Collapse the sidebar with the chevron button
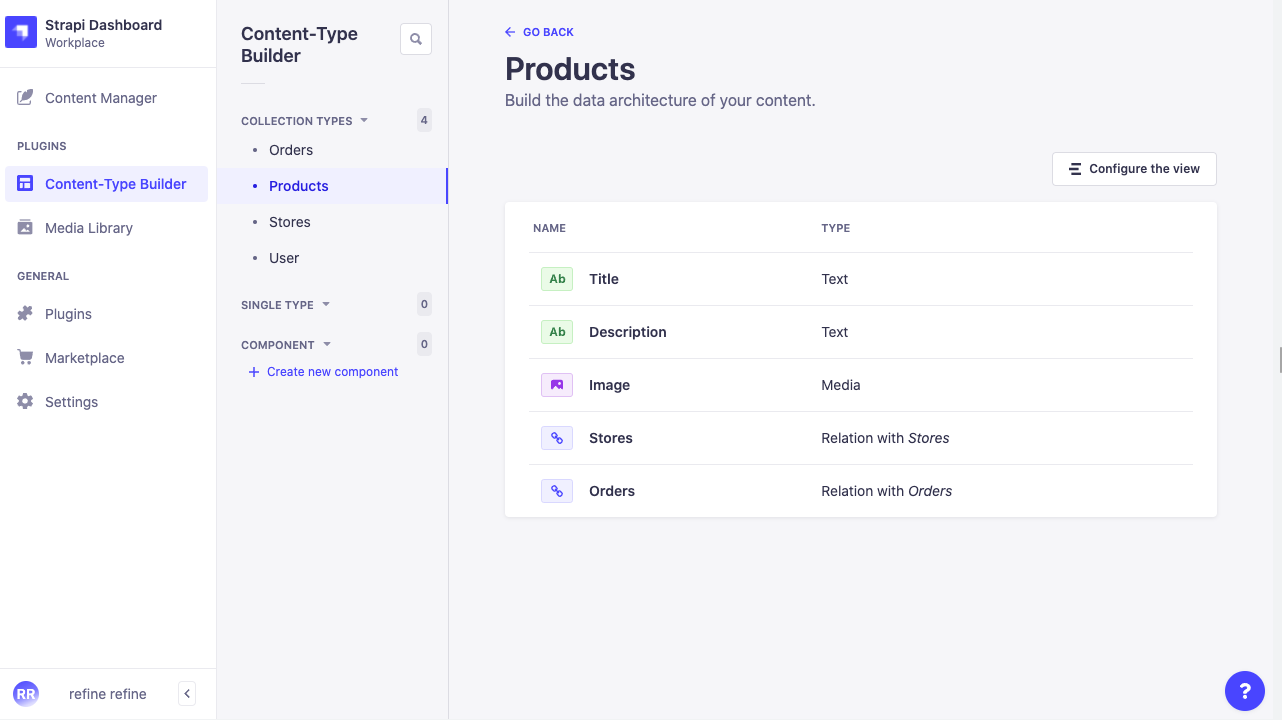1282x720 pixels. tap(186, 693)
